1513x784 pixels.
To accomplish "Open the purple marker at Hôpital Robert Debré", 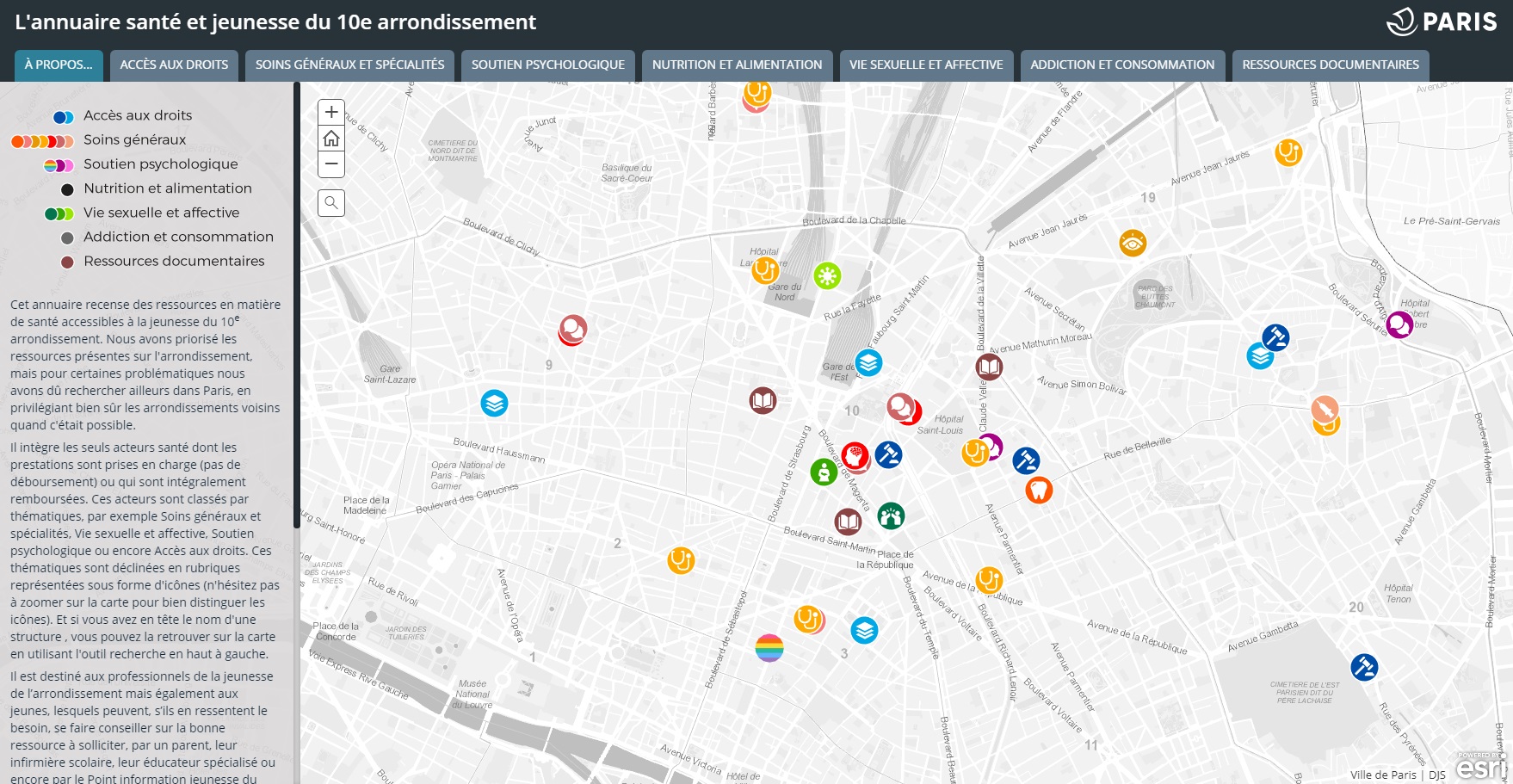I will click(1399, 324).
